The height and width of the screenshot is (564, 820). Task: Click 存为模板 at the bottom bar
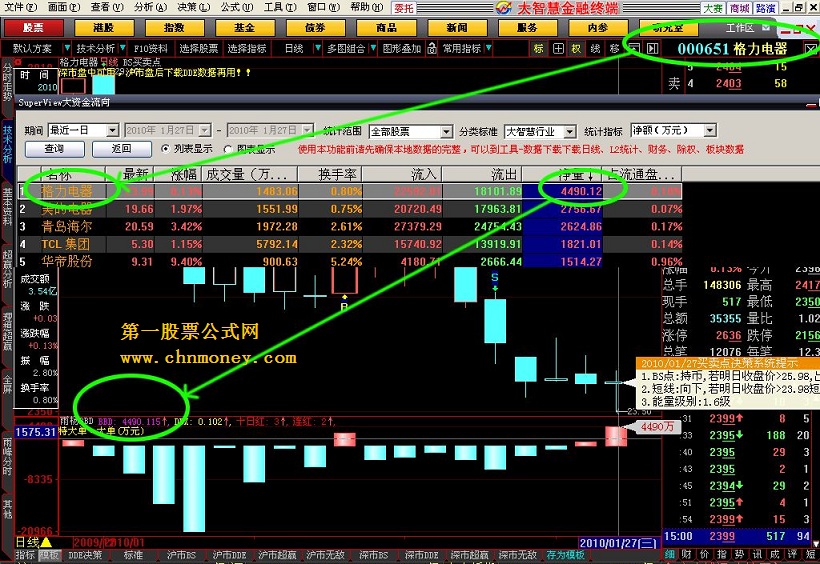(565, 555)
